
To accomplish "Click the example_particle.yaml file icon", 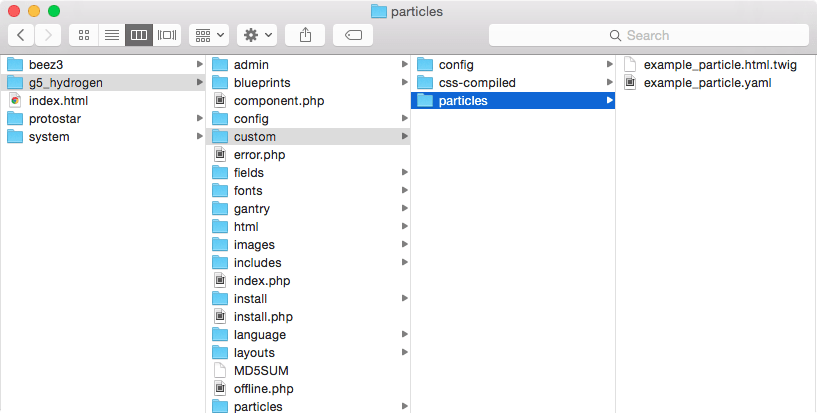I will tap(630, 82).
